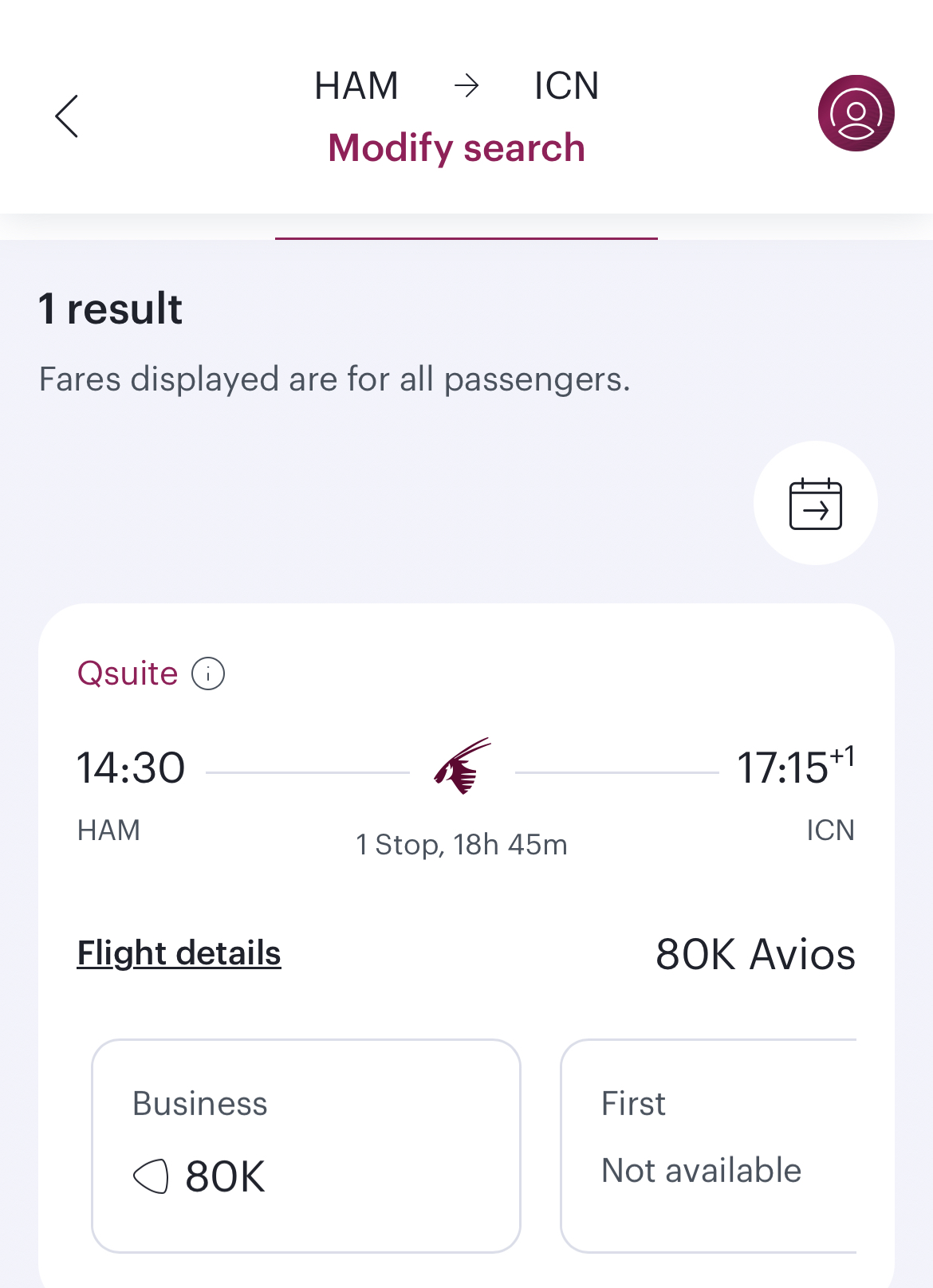Screen dimensions: 933x1288
Task: Tap the Qsuite label
Action: coord(128,674)
